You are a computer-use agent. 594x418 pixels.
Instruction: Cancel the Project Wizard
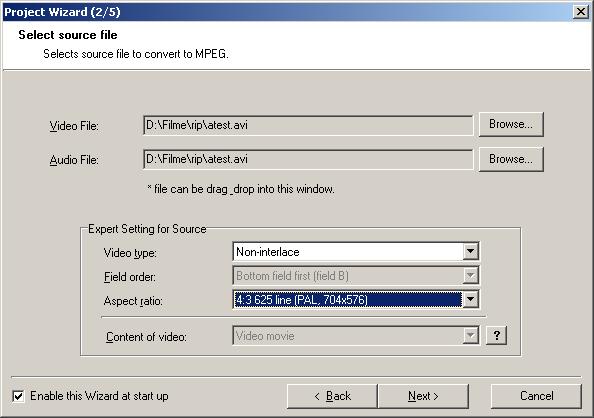pos(536,396)
